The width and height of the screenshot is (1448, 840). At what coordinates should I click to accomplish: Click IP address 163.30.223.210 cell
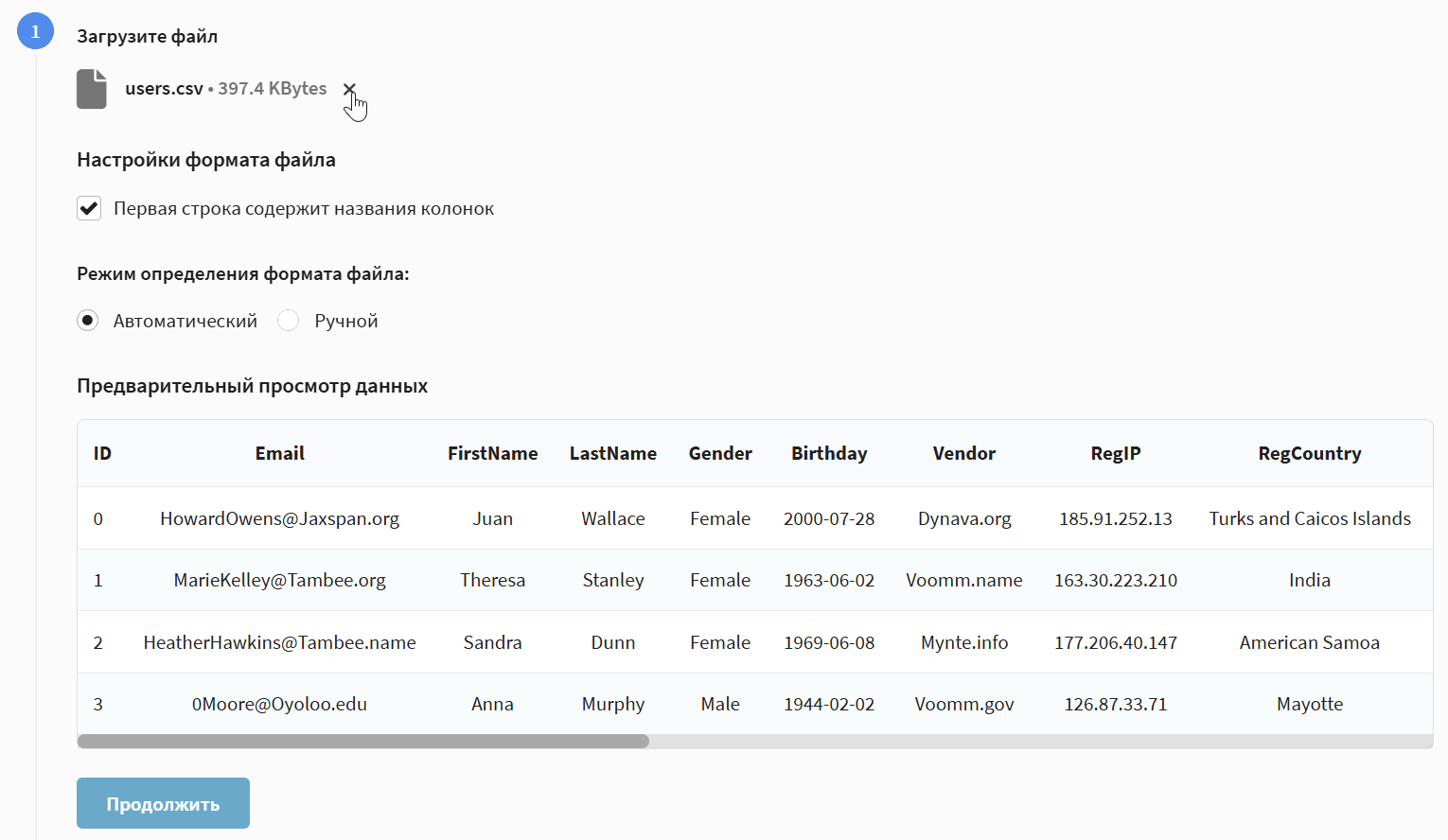click(x=1116, y=580)
